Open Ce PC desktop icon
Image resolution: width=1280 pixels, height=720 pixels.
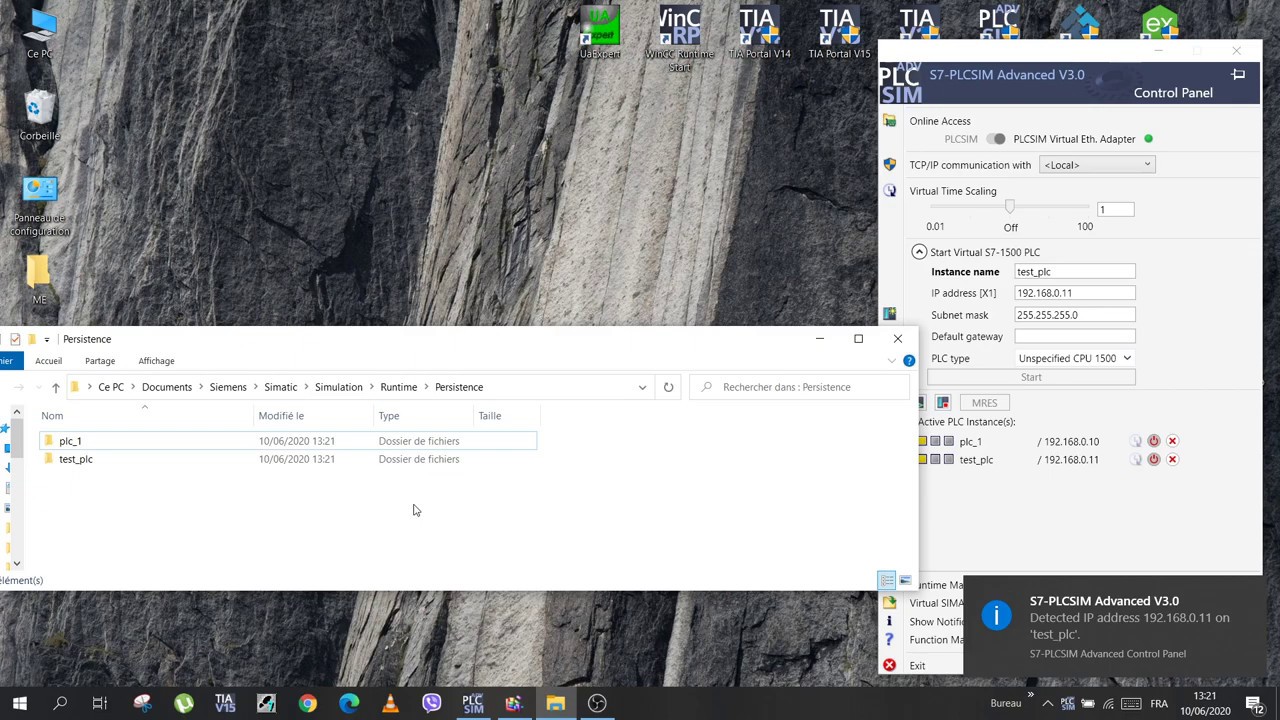40,34
